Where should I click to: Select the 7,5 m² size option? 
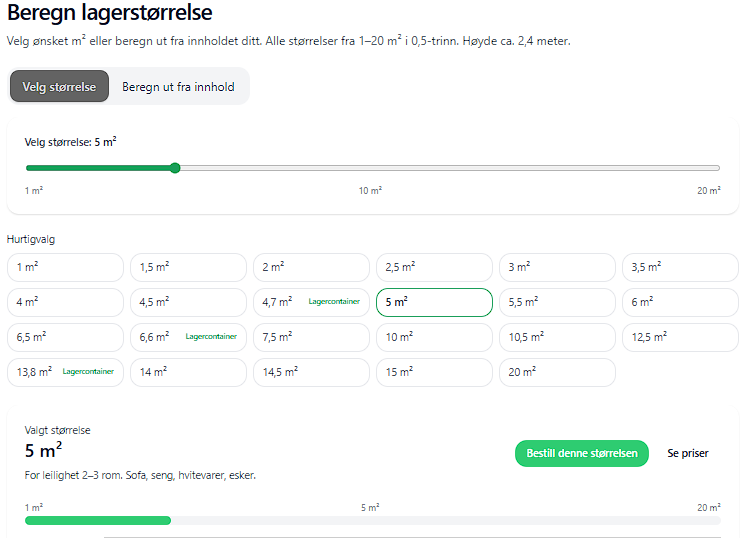[x=311, y=337]
